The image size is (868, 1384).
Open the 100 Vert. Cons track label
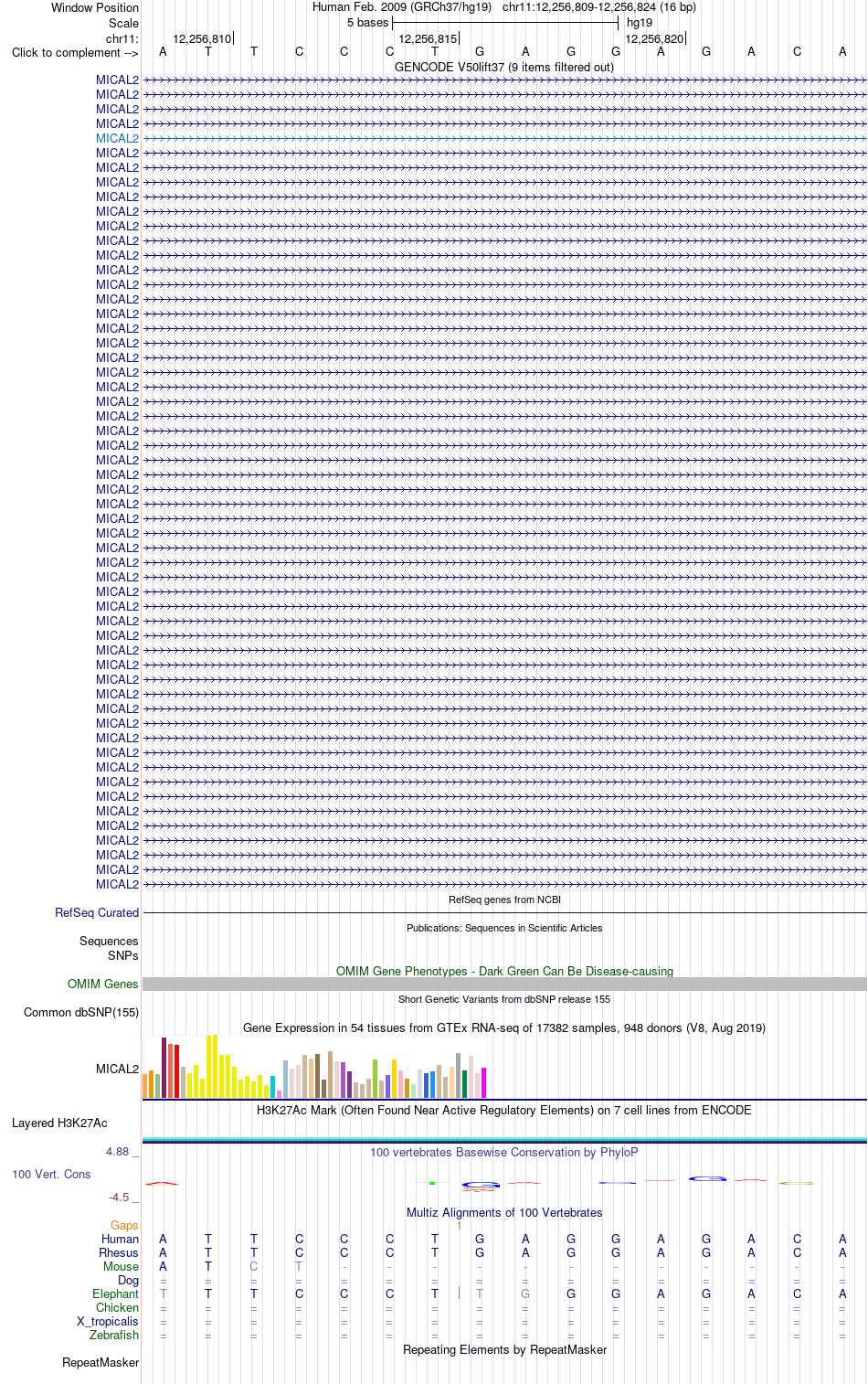(51, 1174)
